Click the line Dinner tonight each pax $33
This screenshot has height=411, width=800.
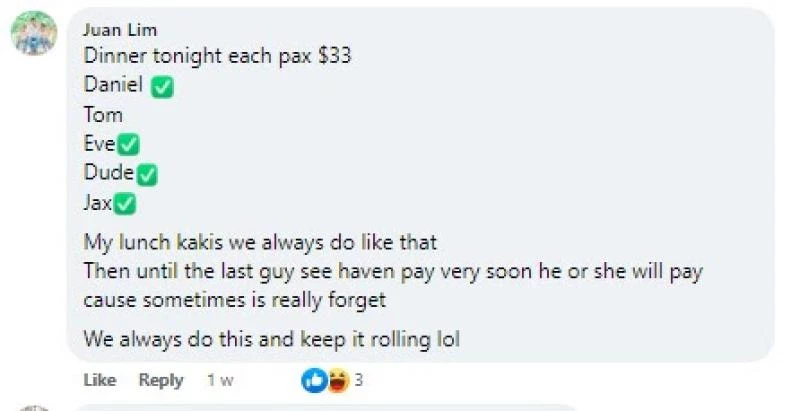(217, 56)
